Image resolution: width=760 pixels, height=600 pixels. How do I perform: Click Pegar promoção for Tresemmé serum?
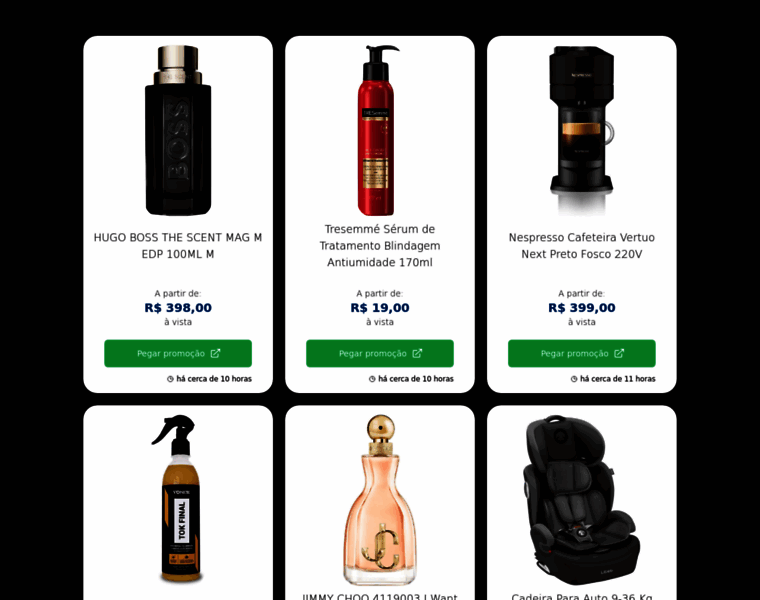point(380,353)
